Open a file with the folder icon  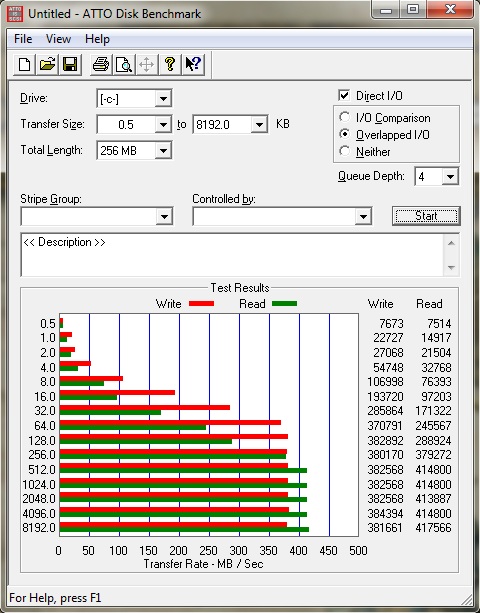coord(47,65)
